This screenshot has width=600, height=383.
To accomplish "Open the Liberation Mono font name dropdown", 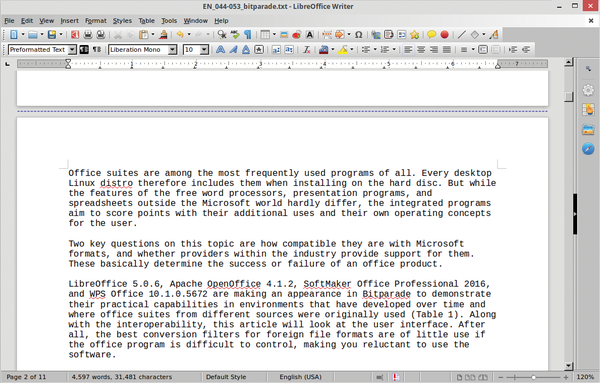I will click(x=173, y=50).
